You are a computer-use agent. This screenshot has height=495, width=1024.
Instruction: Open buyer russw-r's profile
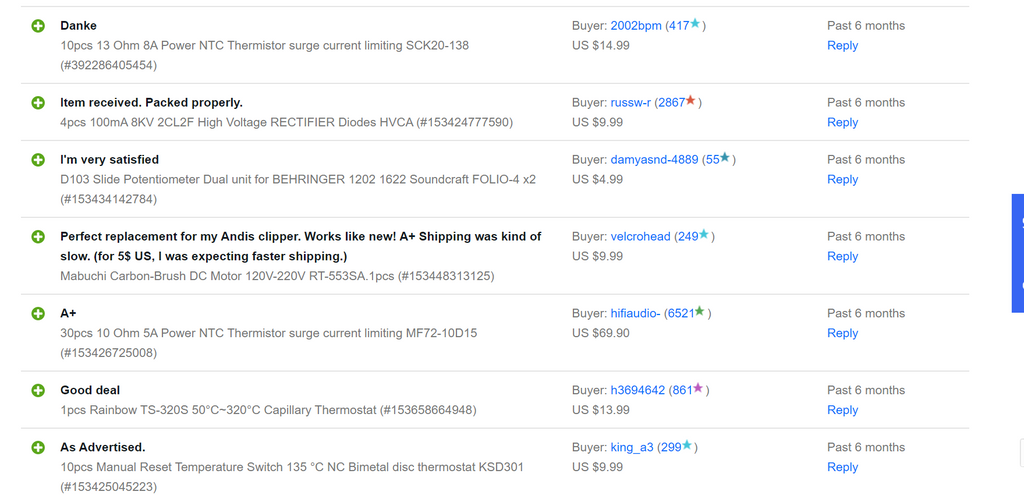(x=630, y=103)
